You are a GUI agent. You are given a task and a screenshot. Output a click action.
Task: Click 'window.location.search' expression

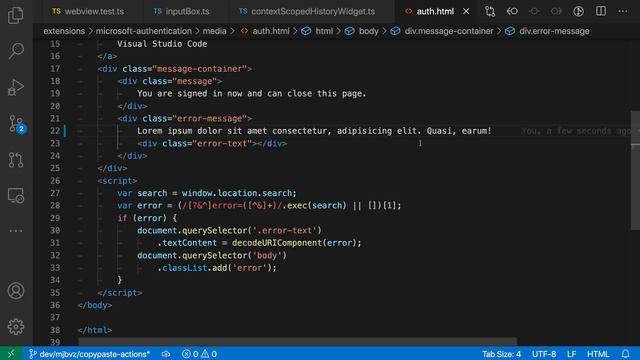pos(237,193)
